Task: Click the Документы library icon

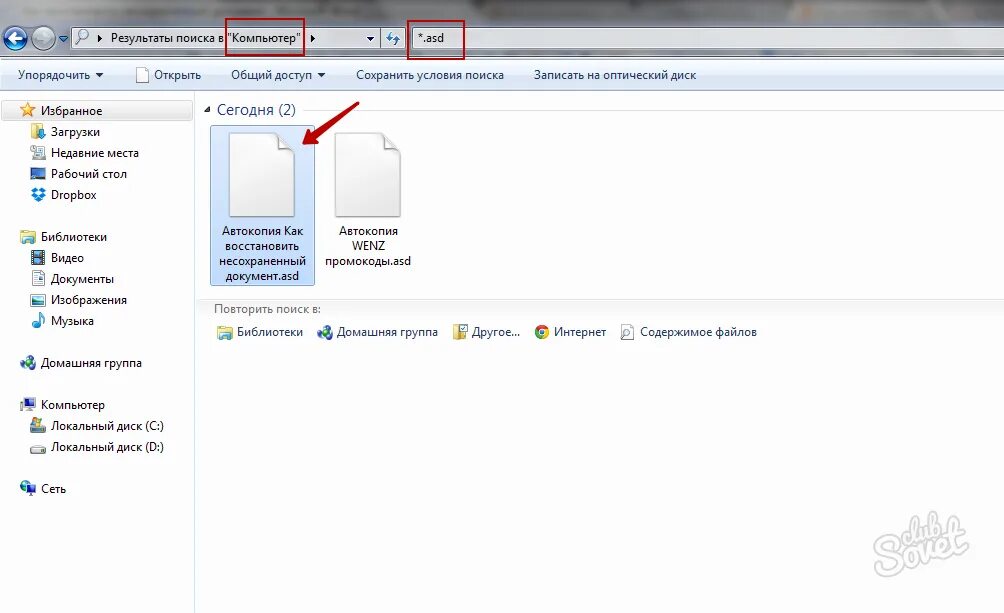Action: point(38,279)
